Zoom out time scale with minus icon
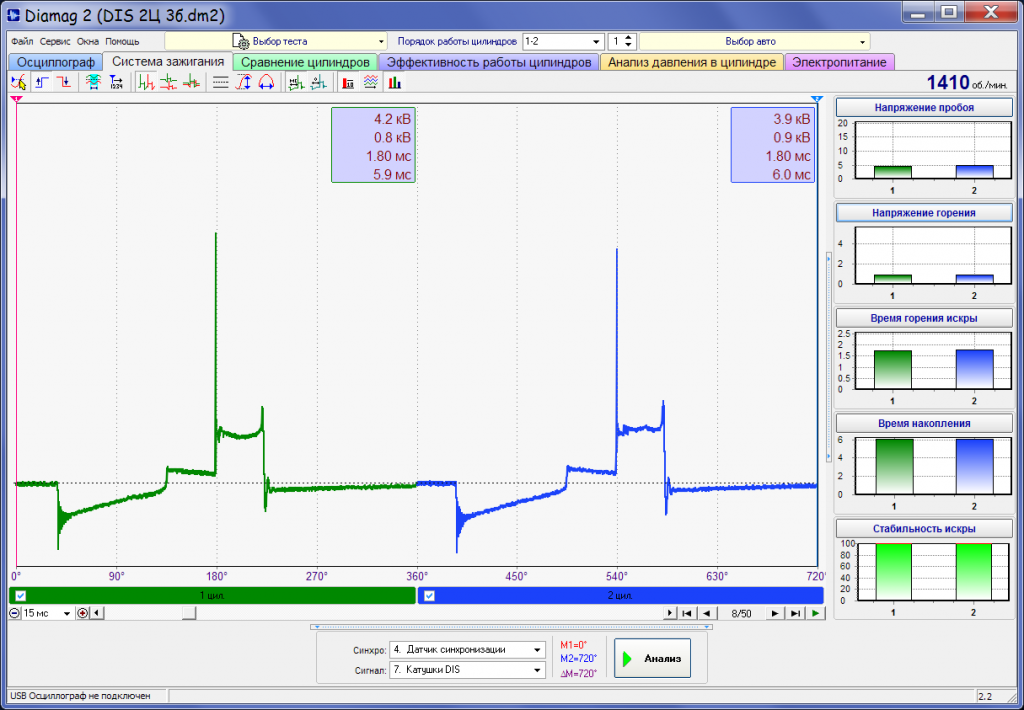The width and height of the screenshot is (1024, 710). (x=15, y=613)
